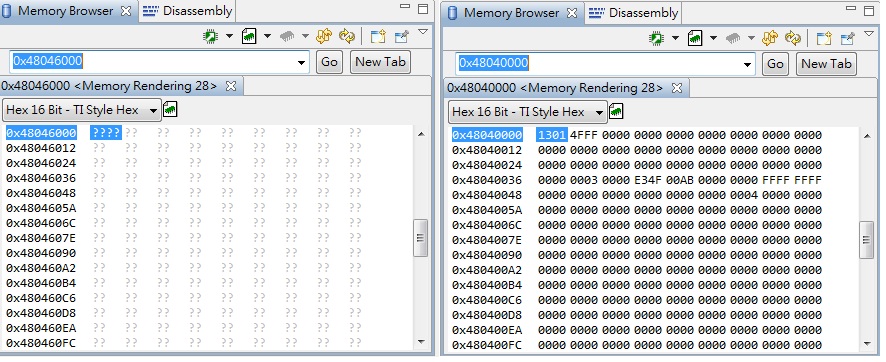Viewport: 886px width, 362px height.
Task: Open dropdown next to left green chip icon
Action: 229,37
